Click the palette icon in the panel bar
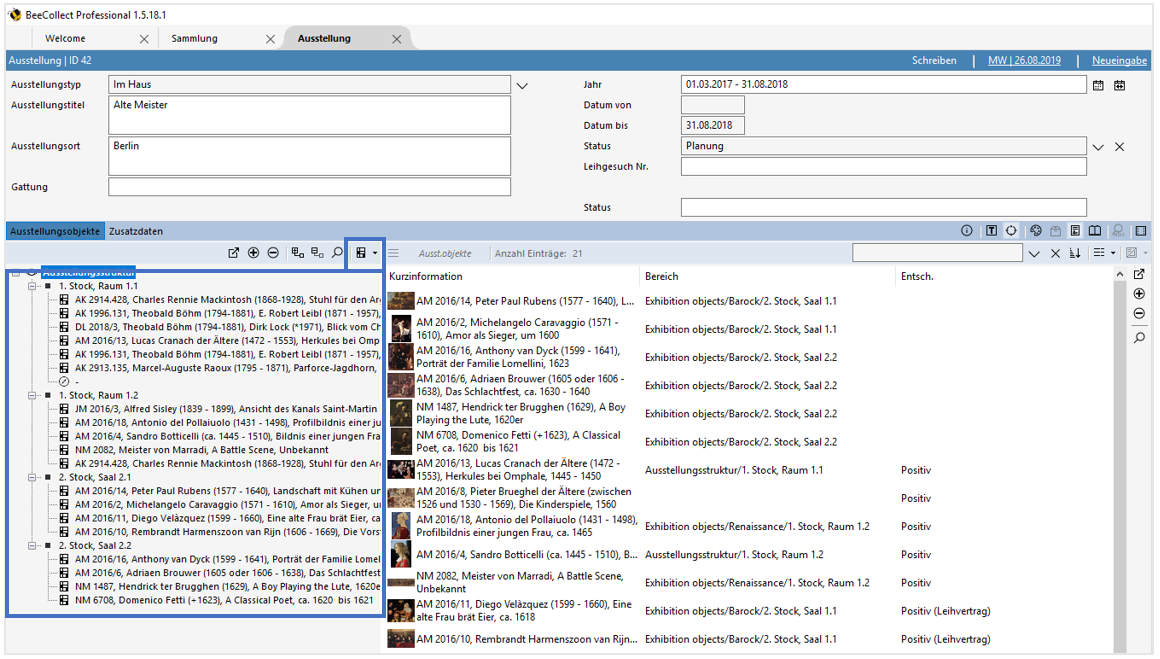Image resolution: width=1160 pixels, height=659 pixels. pos(1036,231)
